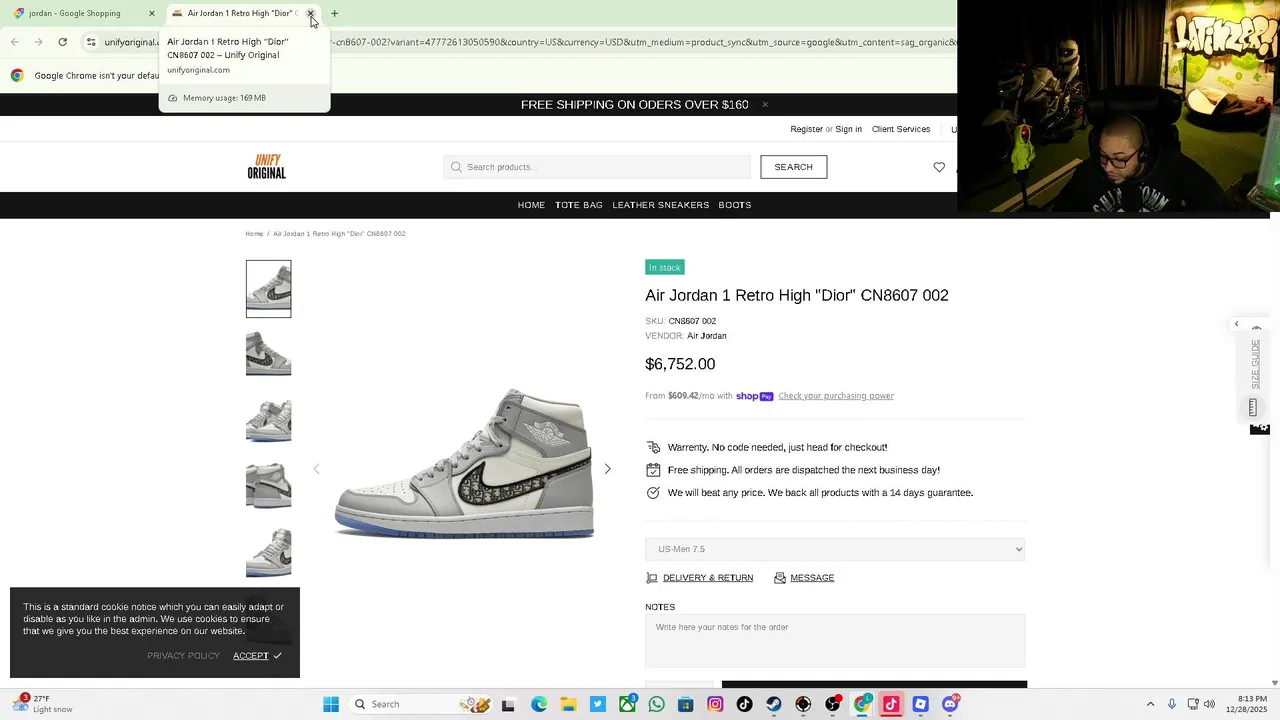This screenshot has width=1280, height=720.
Task: Open volume settings in system tray
Action: (x=1209, y=704)
